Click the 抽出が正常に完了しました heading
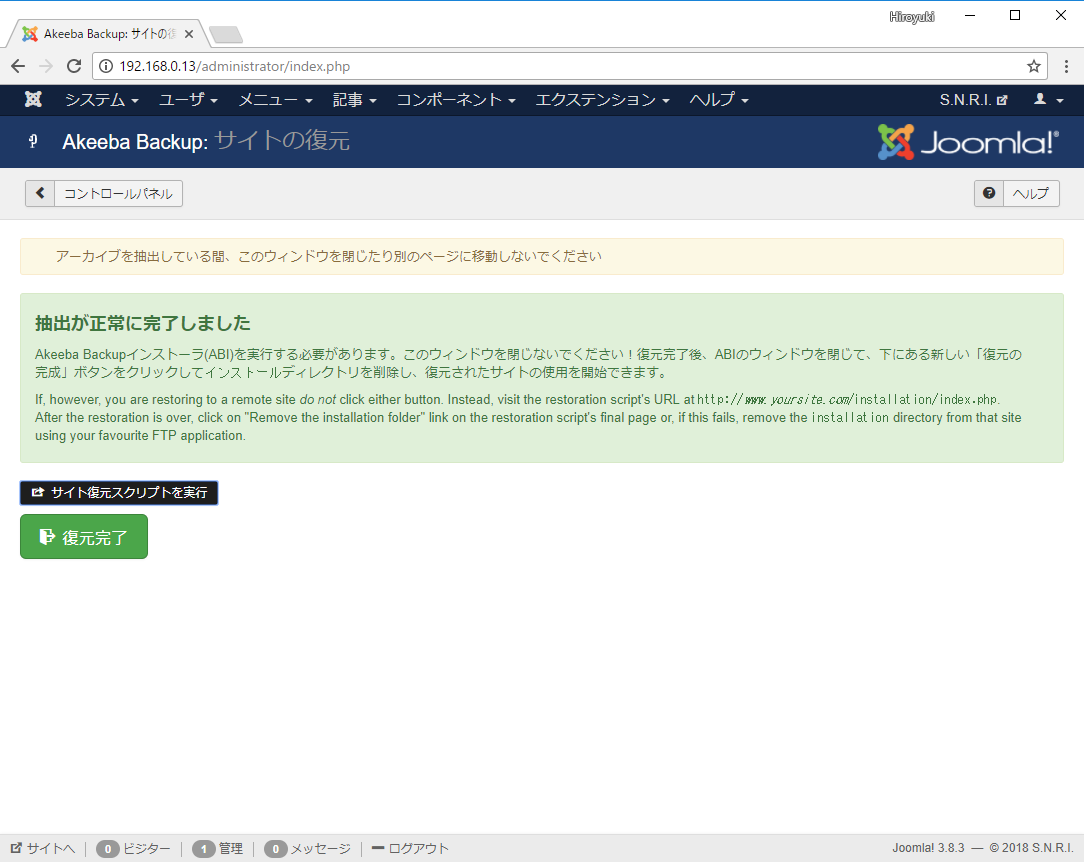The image size is (1084, 862). tap(143, 323)
